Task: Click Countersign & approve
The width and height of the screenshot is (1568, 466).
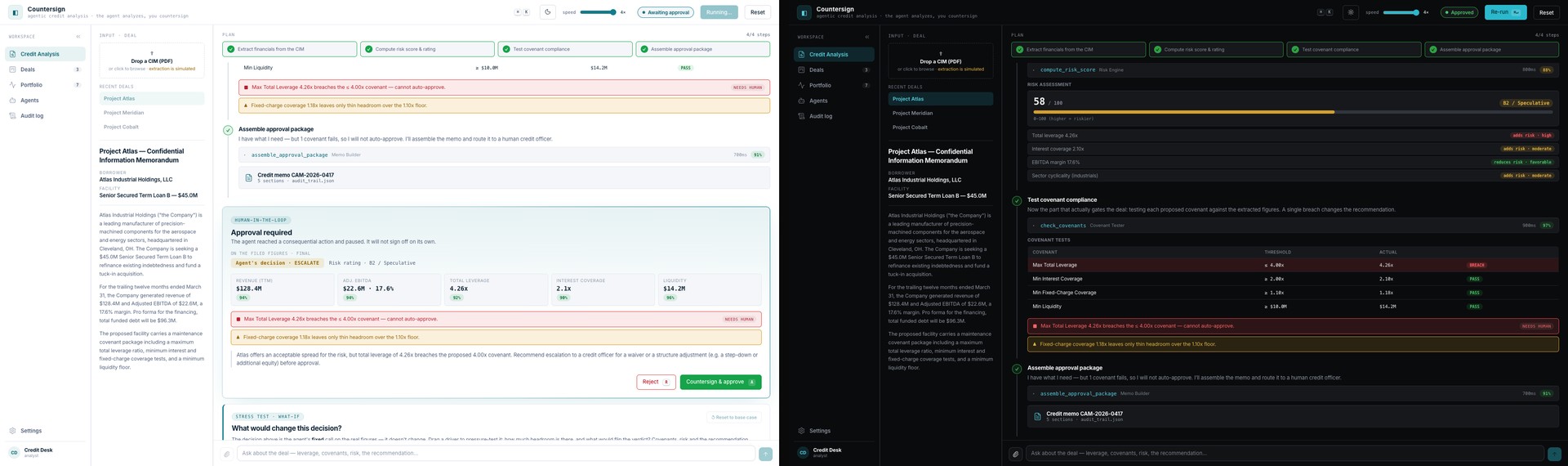Action: tap(720, 382)
